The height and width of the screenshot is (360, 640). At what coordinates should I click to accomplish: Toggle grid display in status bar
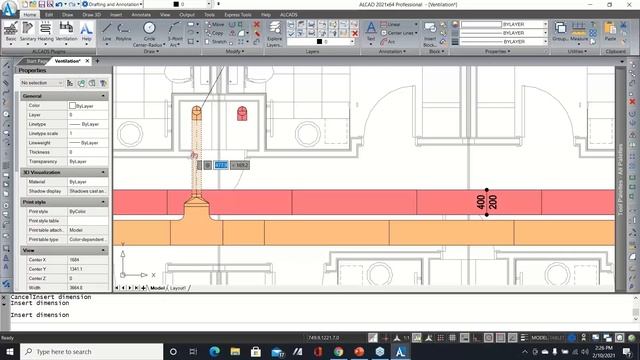click(452, 338)
